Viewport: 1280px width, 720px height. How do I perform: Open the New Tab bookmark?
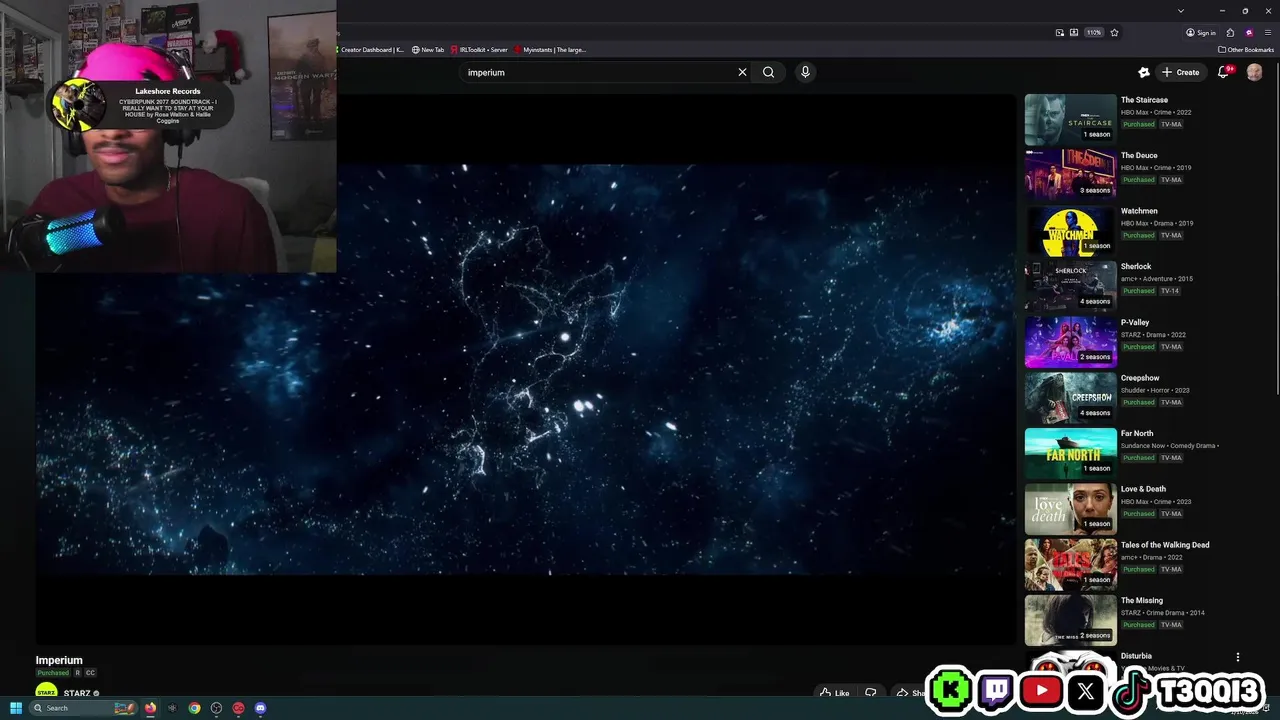[x=428, y=49]
